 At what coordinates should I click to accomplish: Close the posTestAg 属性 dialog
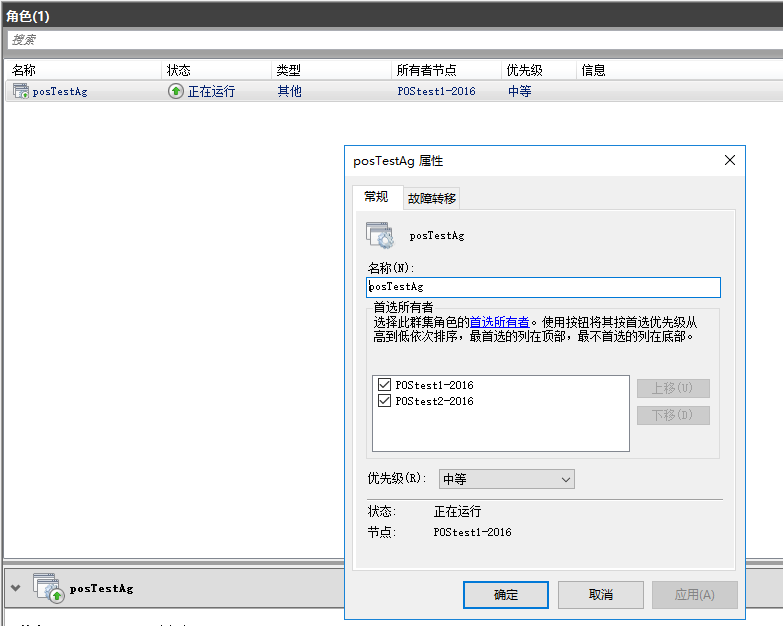(730, 160)
